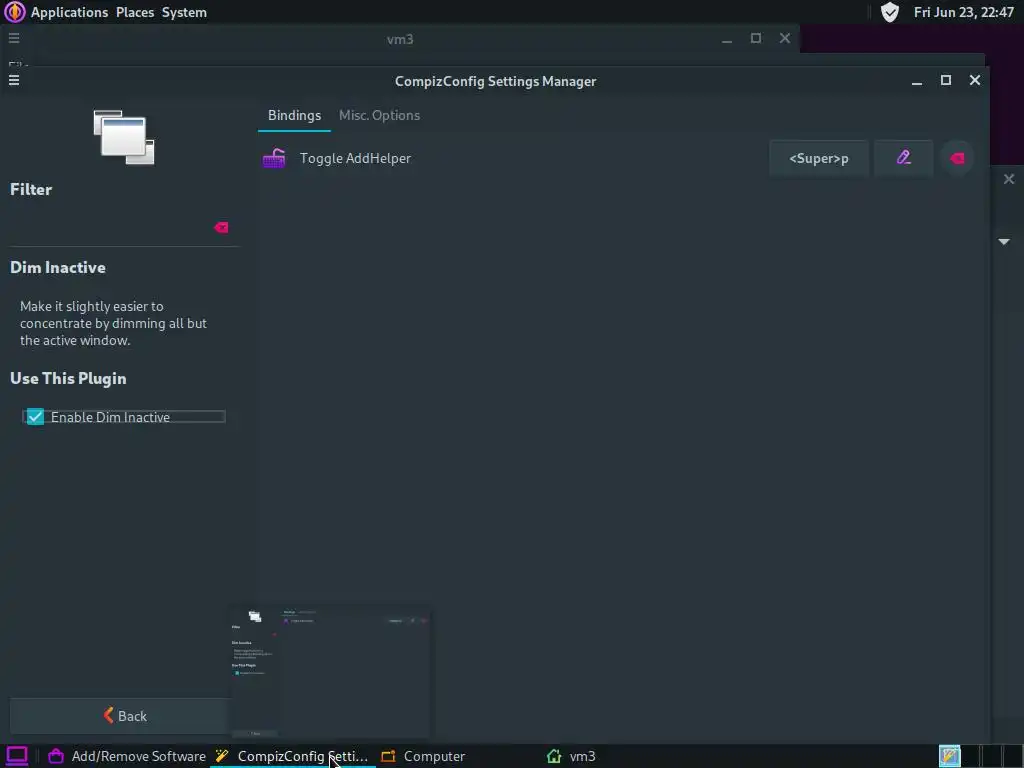The height and width of the screenshot is (768, 1024).
Task: Close the CompizConfig Settings Manager window
Action: point(974,80)
